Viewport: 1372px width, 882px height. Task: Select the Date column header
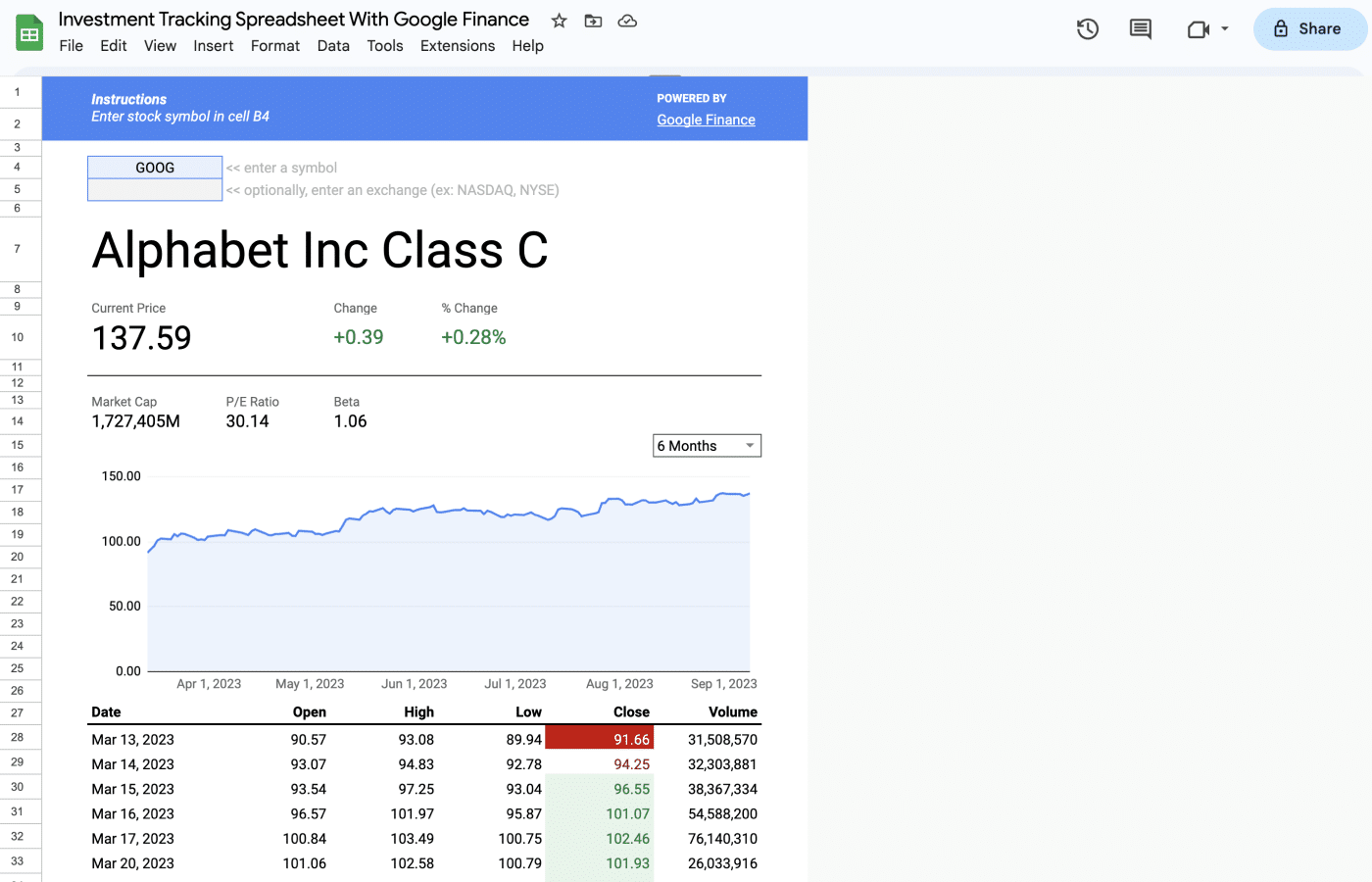pos(106,712)
